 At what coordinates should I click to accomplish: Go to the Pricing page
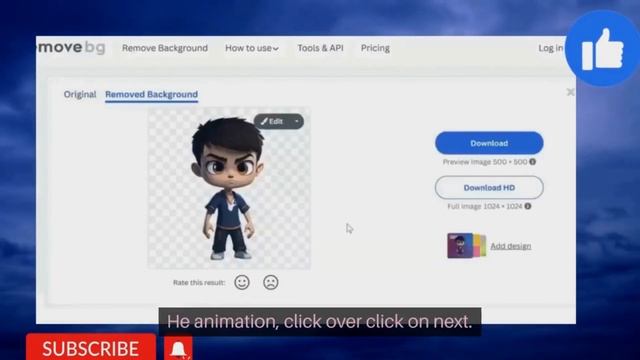pos(375,48)
